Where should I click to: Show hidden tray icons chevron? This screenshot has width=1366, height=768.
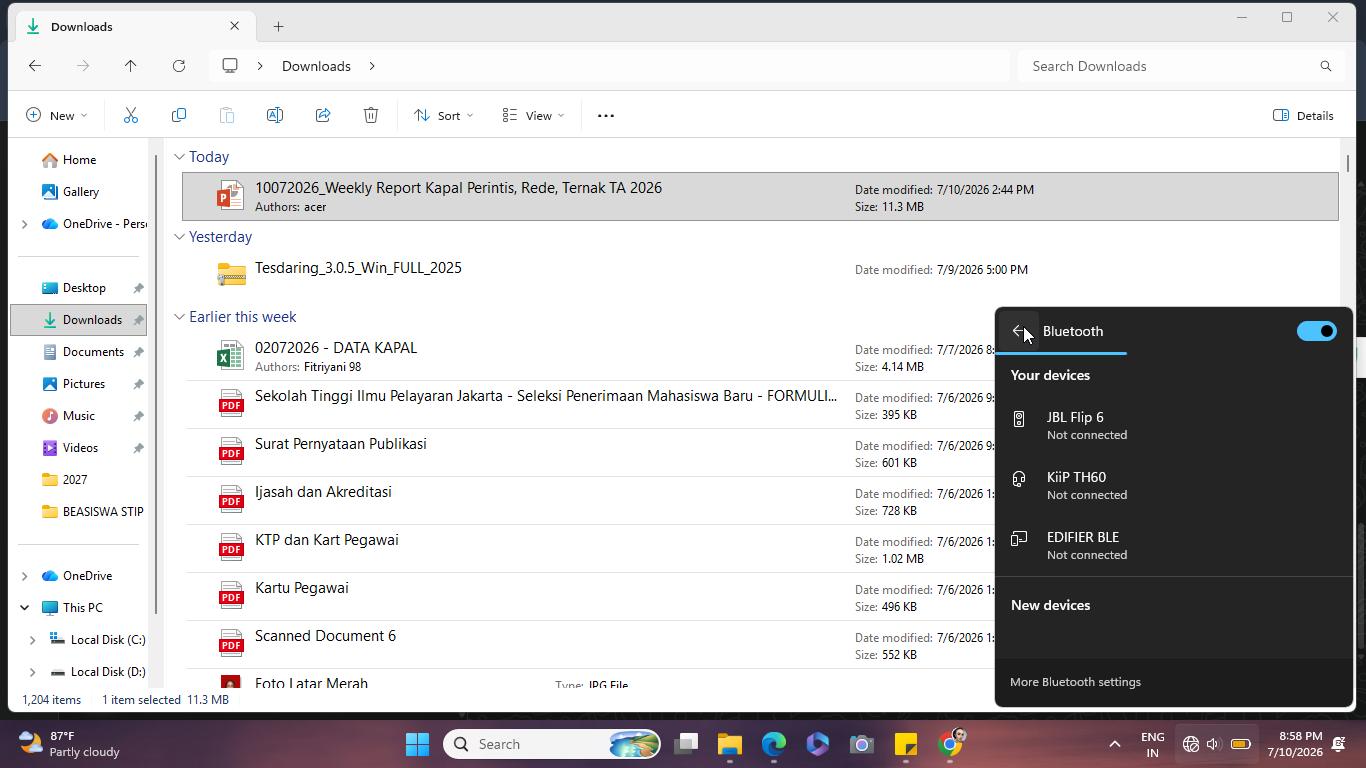click(x=1114, y=744)
